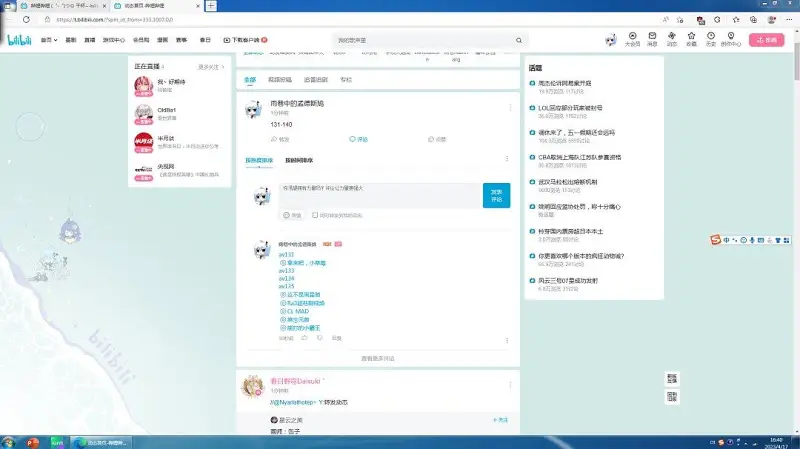Click inside the comment text box

point(380,195)
